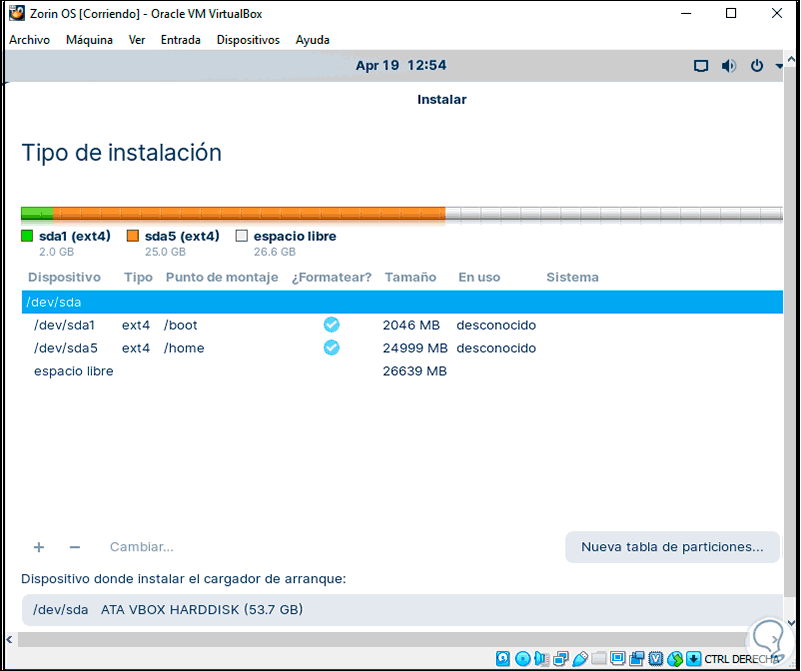Click the sda5 (ext4) legend label
The width and height of the screenshot is (801, 671).
click(x=182, y=236)
